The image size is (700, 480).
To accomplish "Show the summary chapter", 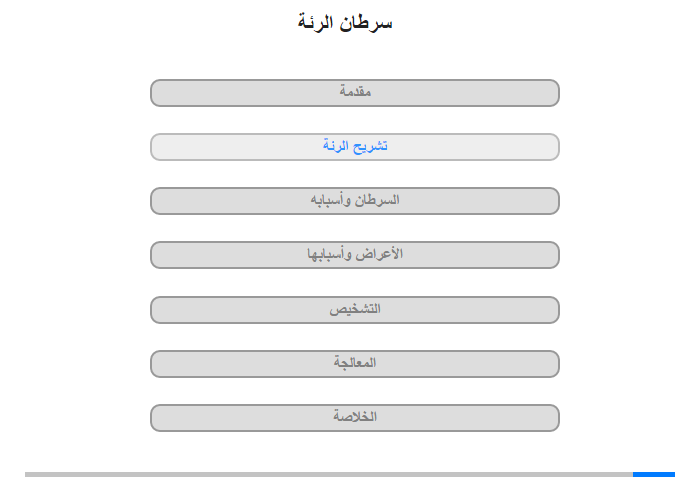I will (x=355, y=417).
